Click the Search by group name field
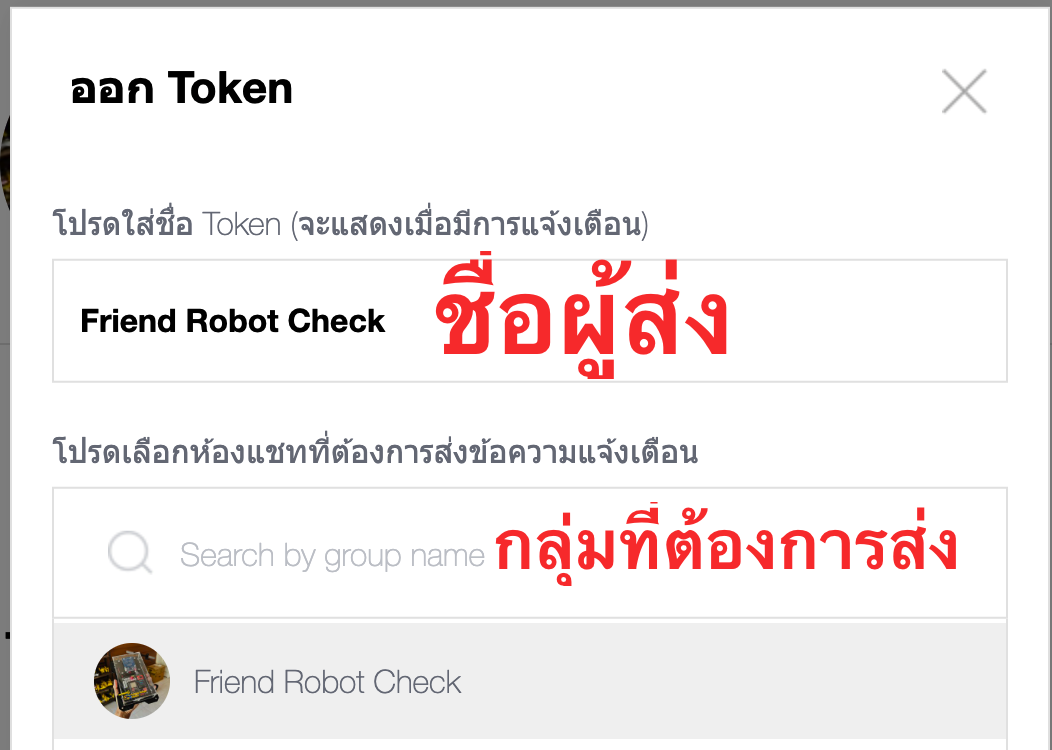 click(x=530, y=553)
